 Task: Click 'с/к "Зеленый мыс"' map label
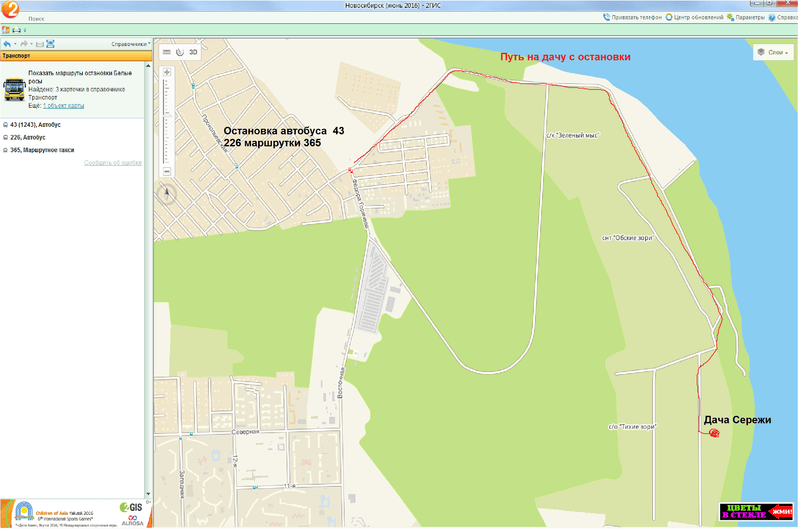click(572, 135)
